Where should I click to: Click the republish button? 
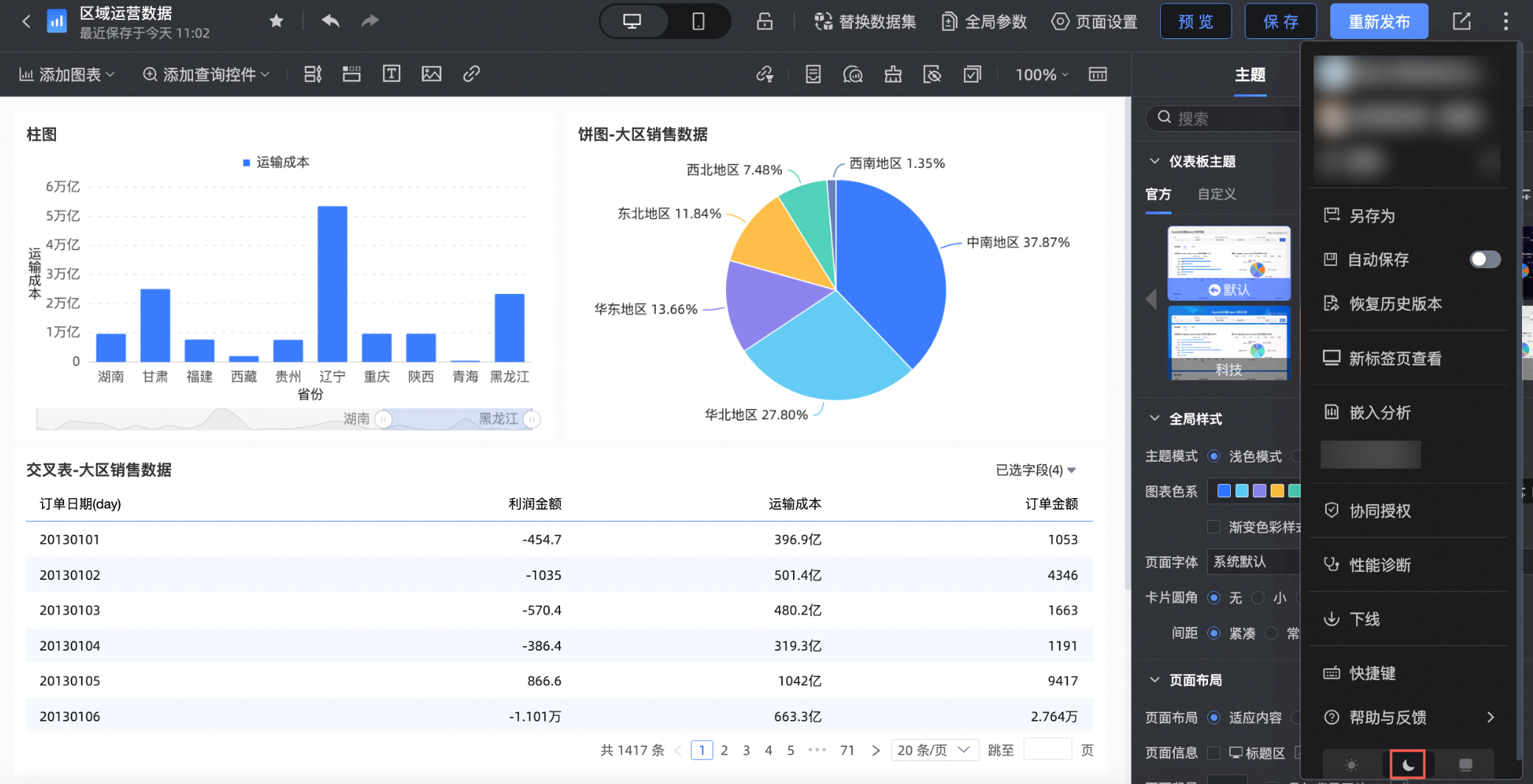pos(1379,21)
